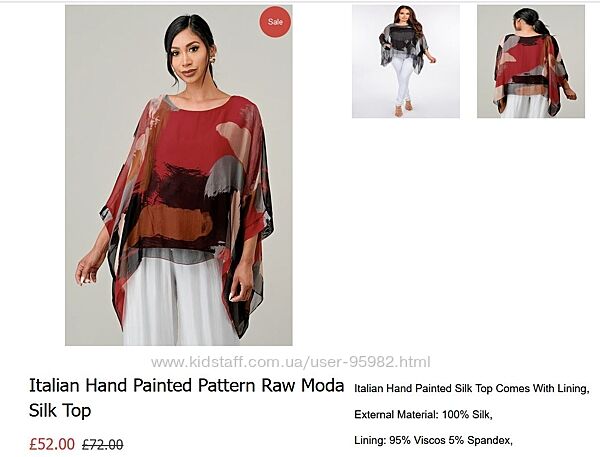Click the white trousers in main photo
Viewport: 600px width, 457px height.
tap(174, 302)
